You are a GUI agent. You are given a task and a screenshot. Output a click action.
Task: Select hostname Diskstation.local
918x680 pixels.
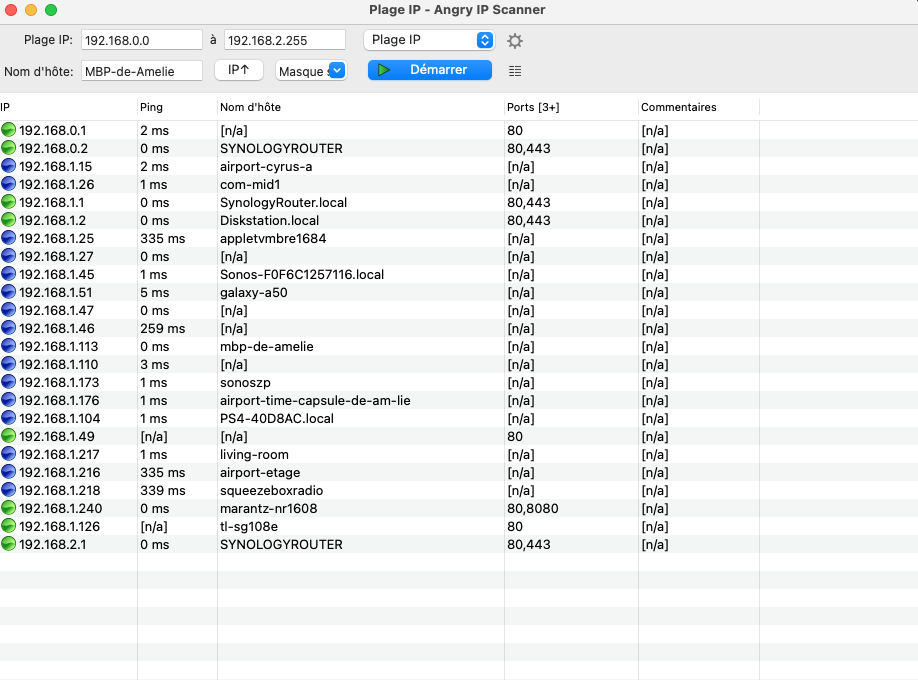point(269,220)
